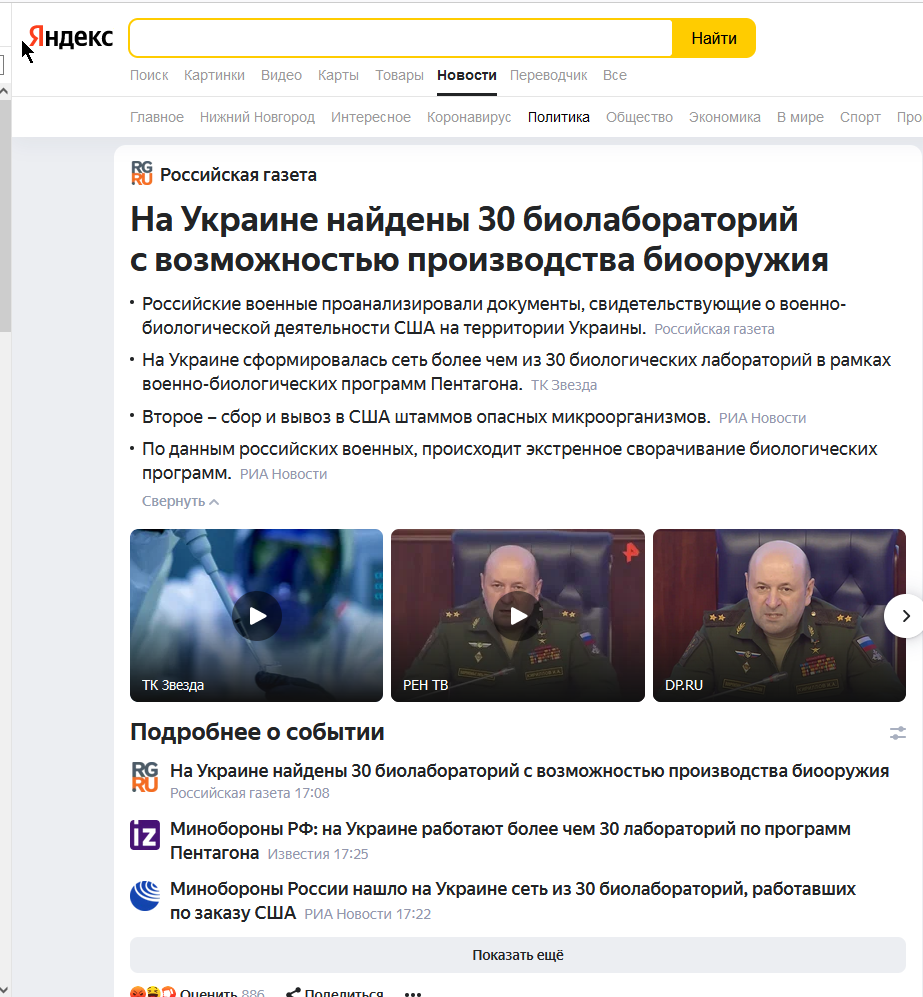The width and height of the screenshot is (923, 997).
Task: Expand more articles with Показать ещё
Action: (x=517, y=954)
